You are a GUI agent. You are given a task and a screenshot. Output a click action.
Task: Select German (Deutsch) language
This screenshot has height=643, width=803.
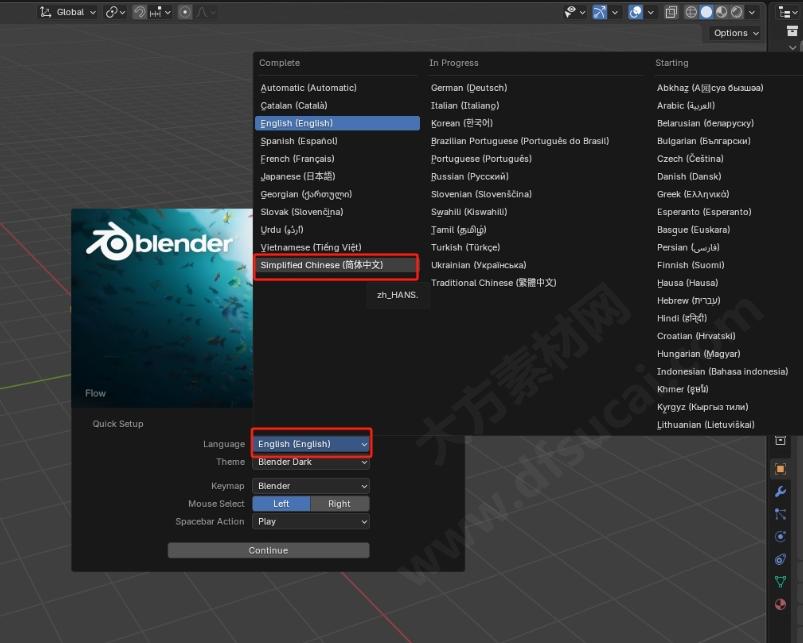click(x=535, y=88)
